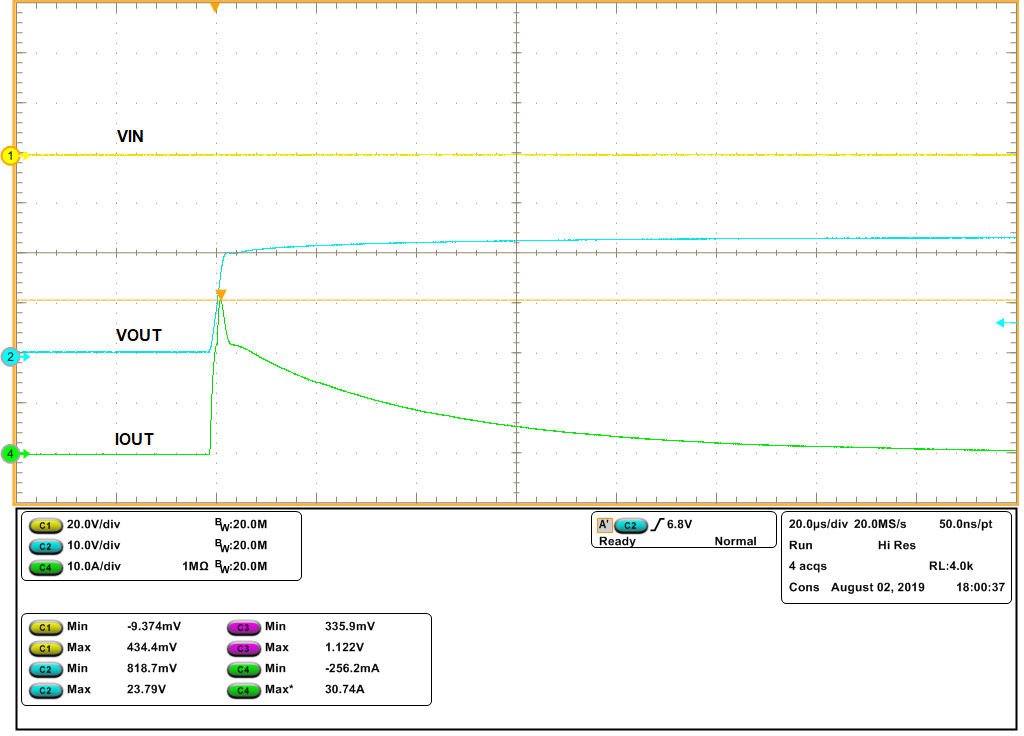Click the yellow channel 1 marker on graticule edge

click(8, 155)
